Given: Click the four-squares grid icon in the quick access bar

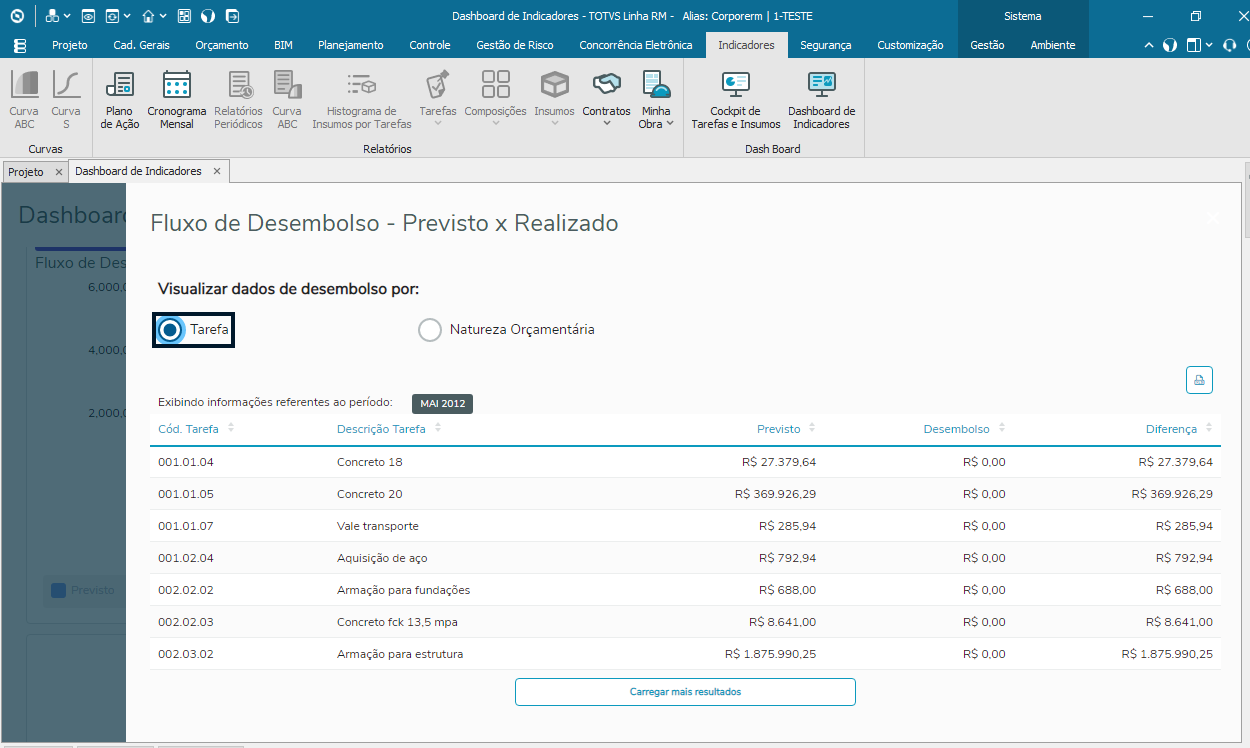Looking at the screenshot, I should [184, 16].
